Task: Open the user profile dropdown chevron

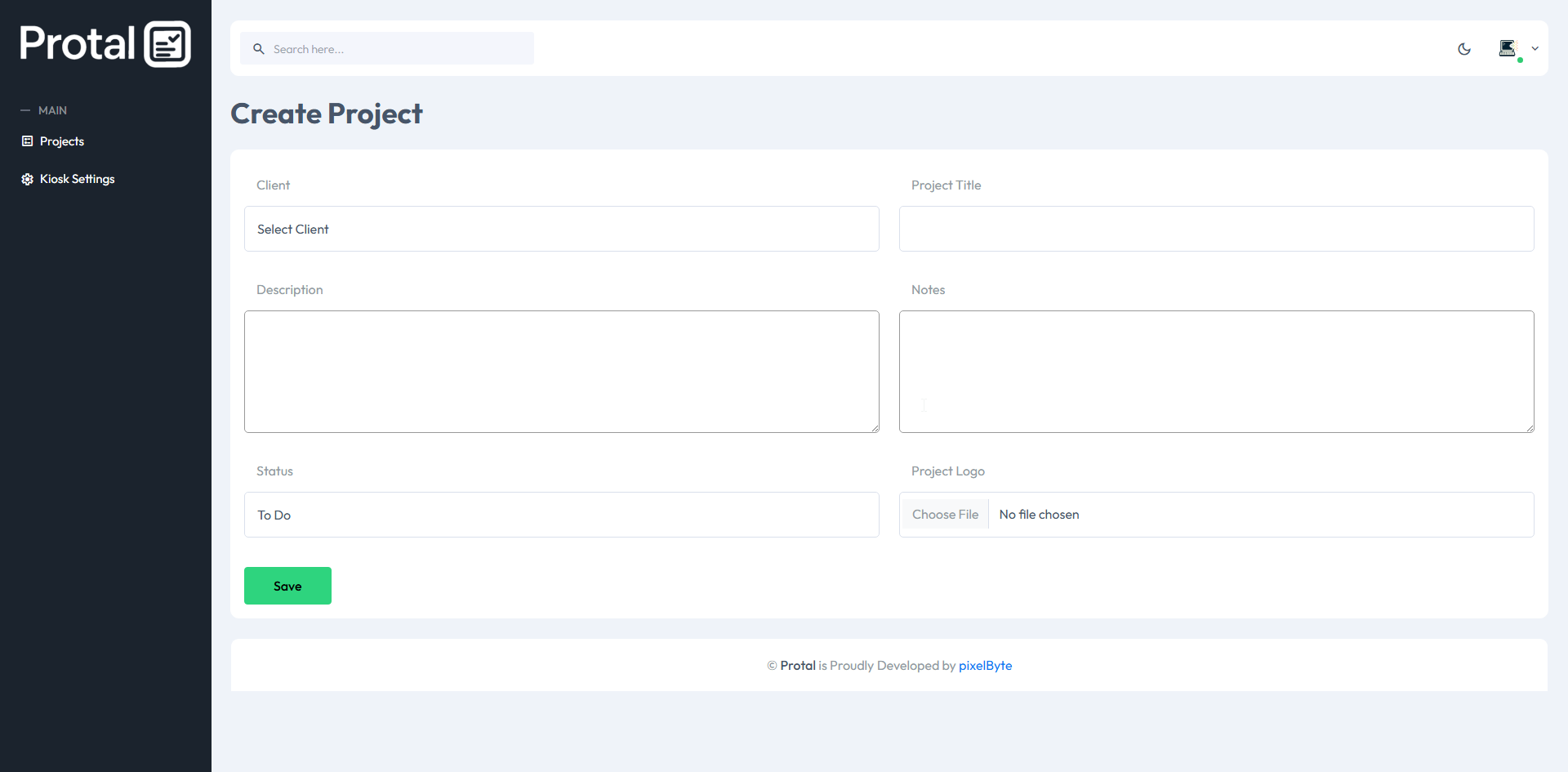Action: (1536, 48)
